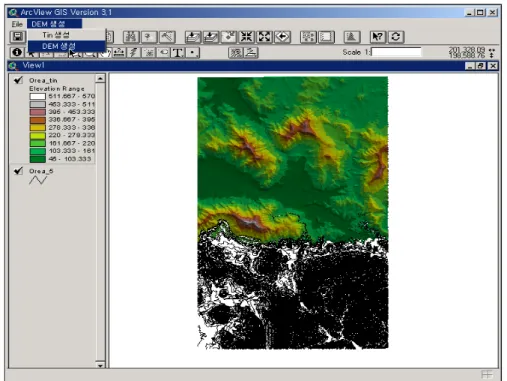The width and height of the screenshot is (507, 381).
Task: Open the File menu
Action: [17, 24]
